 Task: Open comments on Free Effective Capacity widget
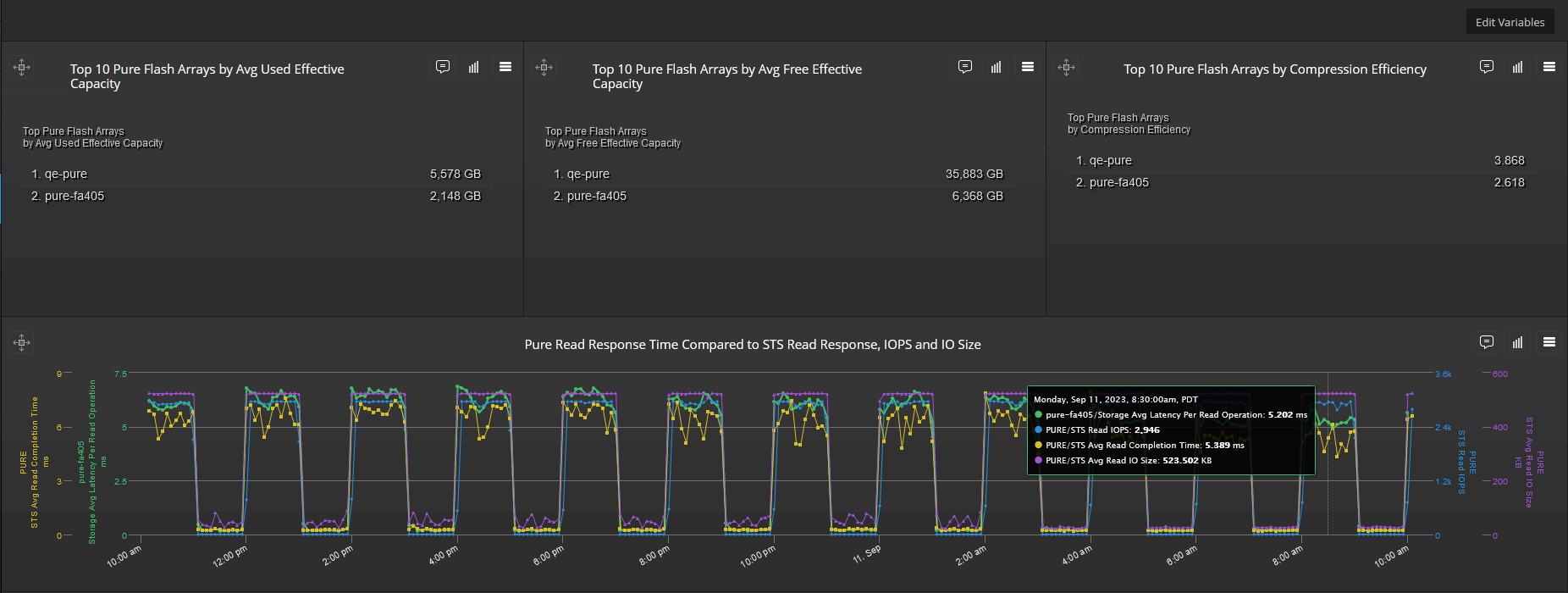click(965, 67)
